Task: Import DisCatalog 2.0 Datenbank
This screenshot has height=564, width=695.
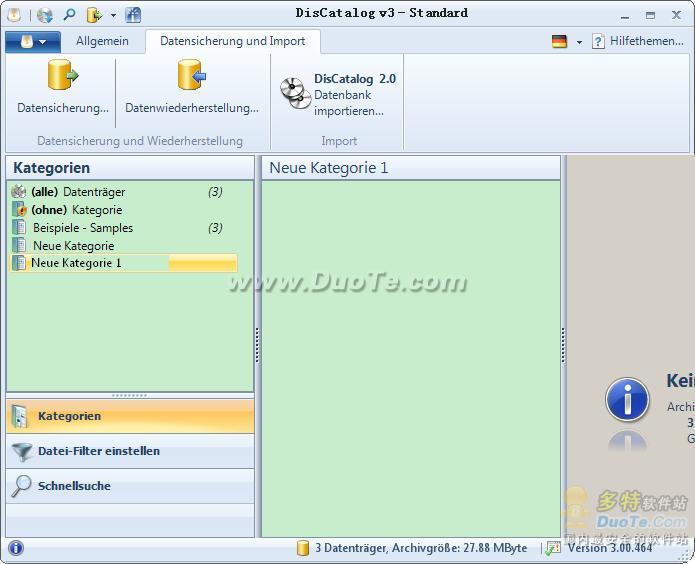Action: pyautogui.click(x=338, y=94)
